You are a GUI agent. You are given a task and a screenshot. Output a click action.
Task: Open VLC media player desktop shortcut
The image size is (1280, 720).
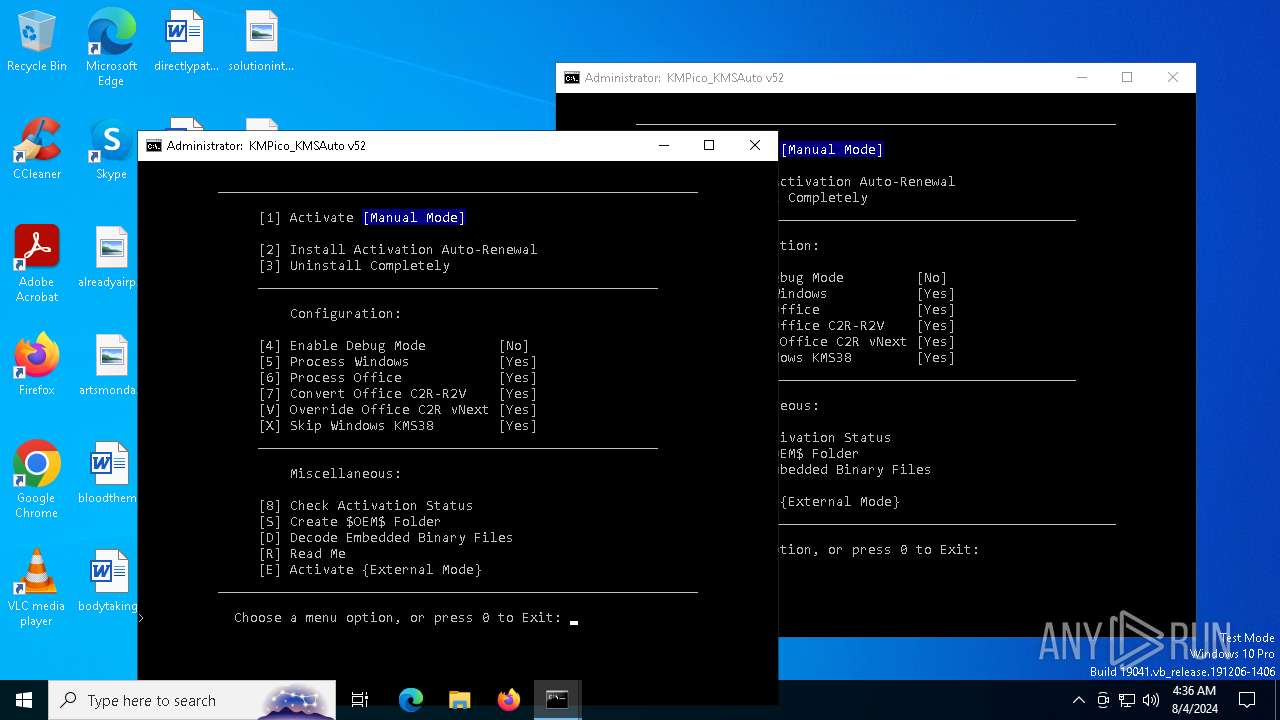coord(37,588)
